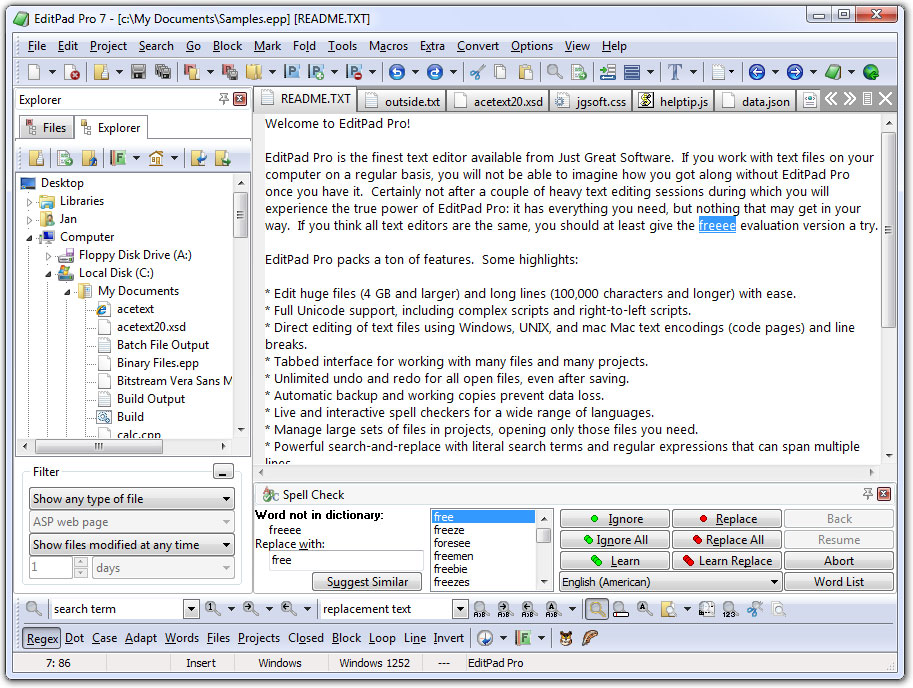This screenshot has height=688, width=913.
Task: Toggle the Regex search option
Action: click(43, 639)
